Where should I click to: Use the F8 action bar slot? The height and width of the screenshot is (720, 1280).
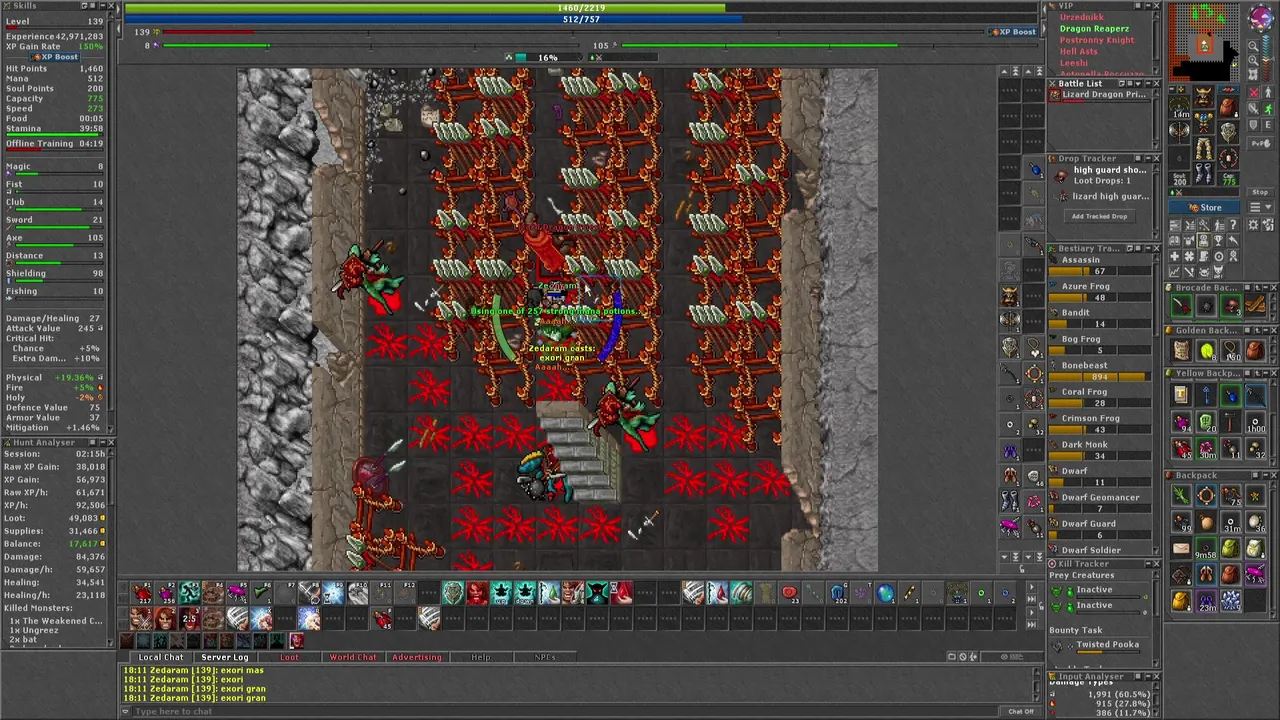pos(309,592)
